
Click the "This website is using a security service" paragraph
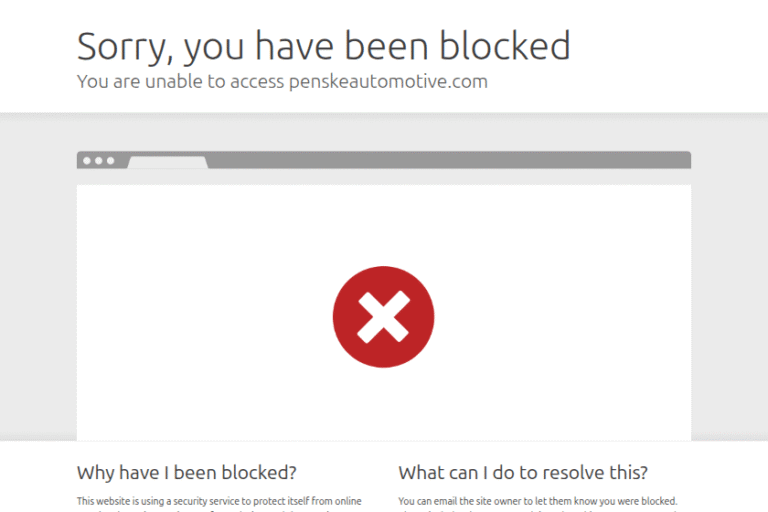[219, 501]
